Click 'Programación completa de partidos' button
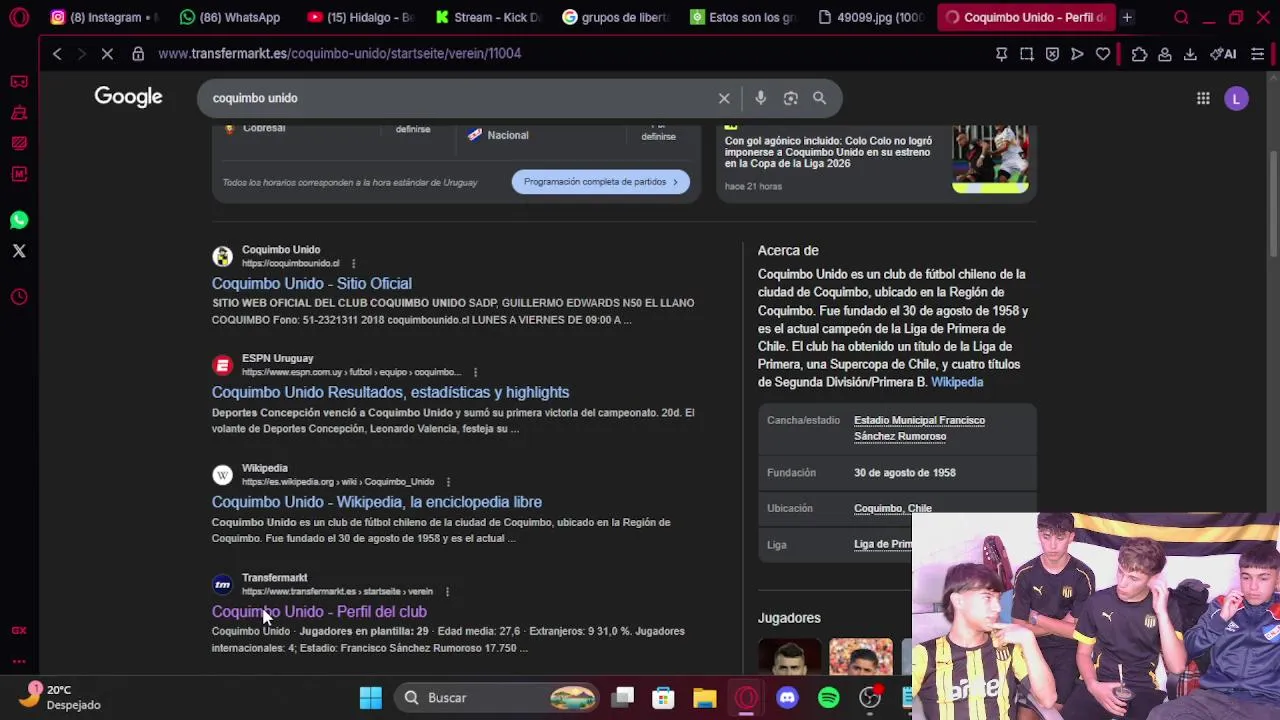 click(600, 182)
